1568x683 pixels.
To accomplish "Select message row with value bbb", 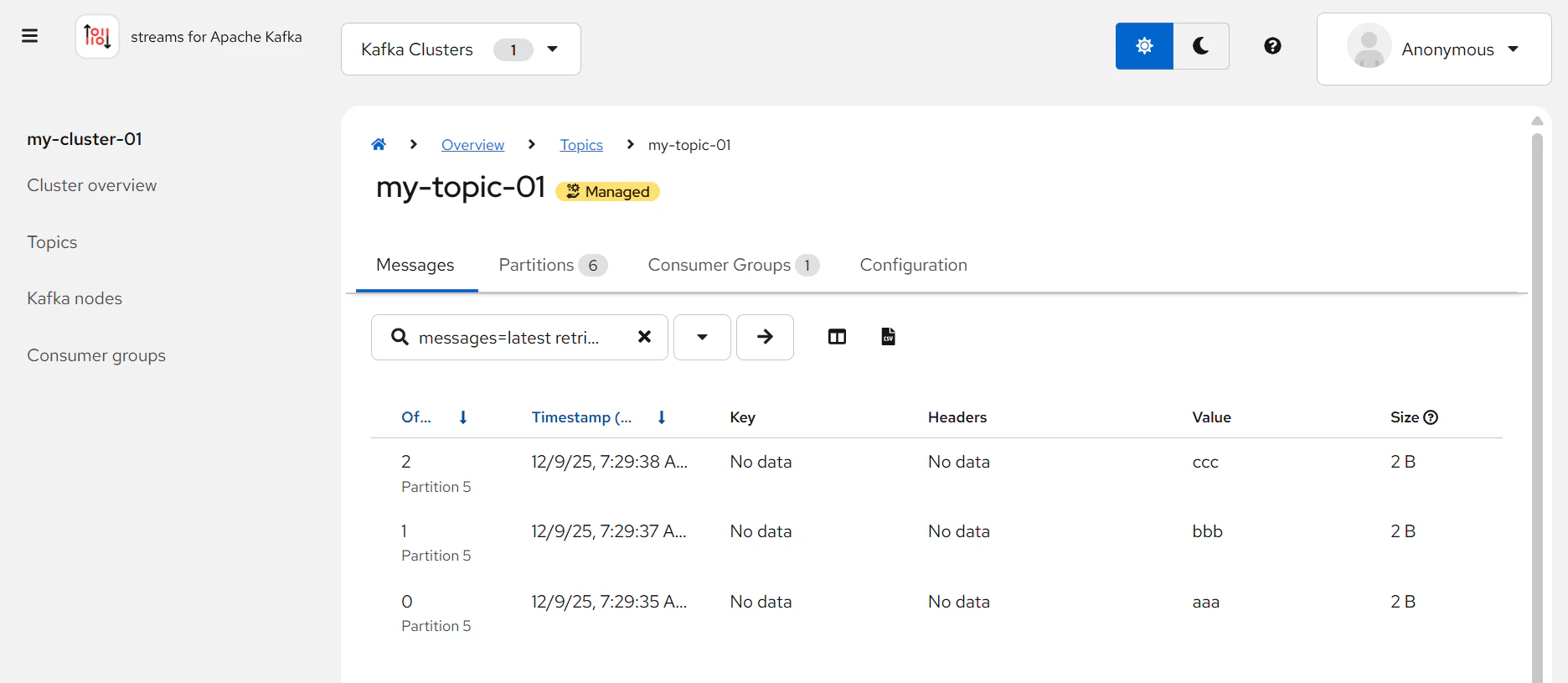I will click(x=936, y=543).
